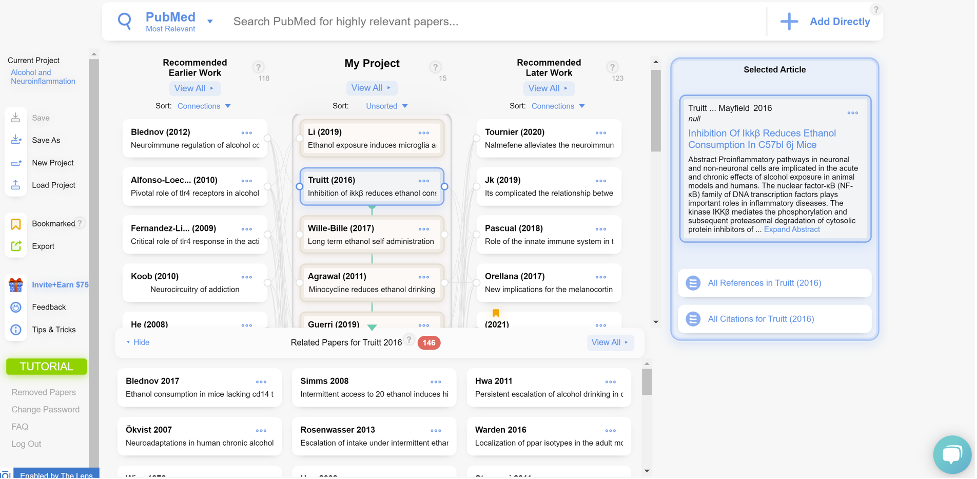Open Bookmarked papers icon
977x479 pixels.
[16, 224]
